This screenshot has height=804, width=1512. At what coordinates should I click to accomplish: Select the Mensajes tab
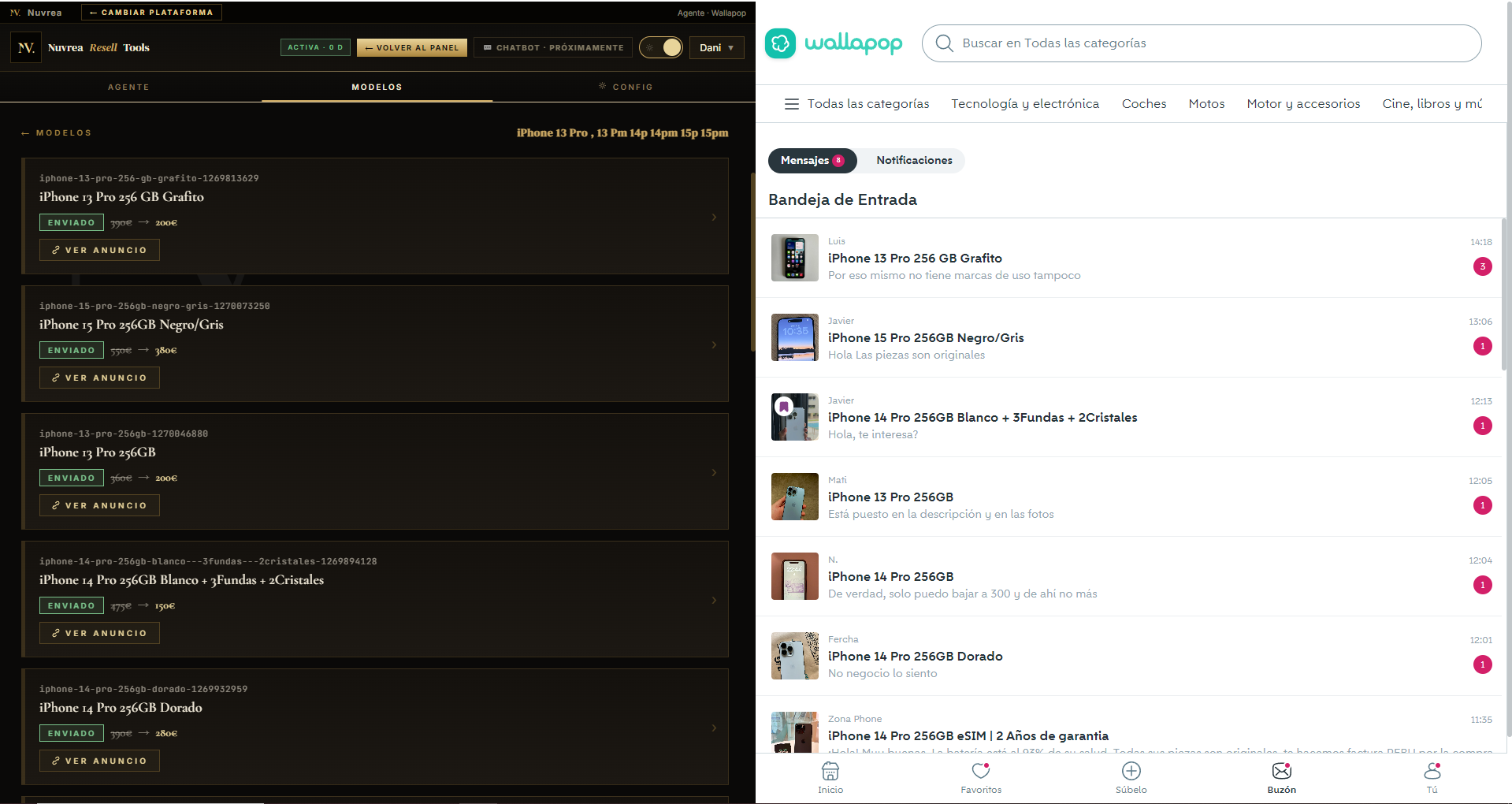pos(812,160)
